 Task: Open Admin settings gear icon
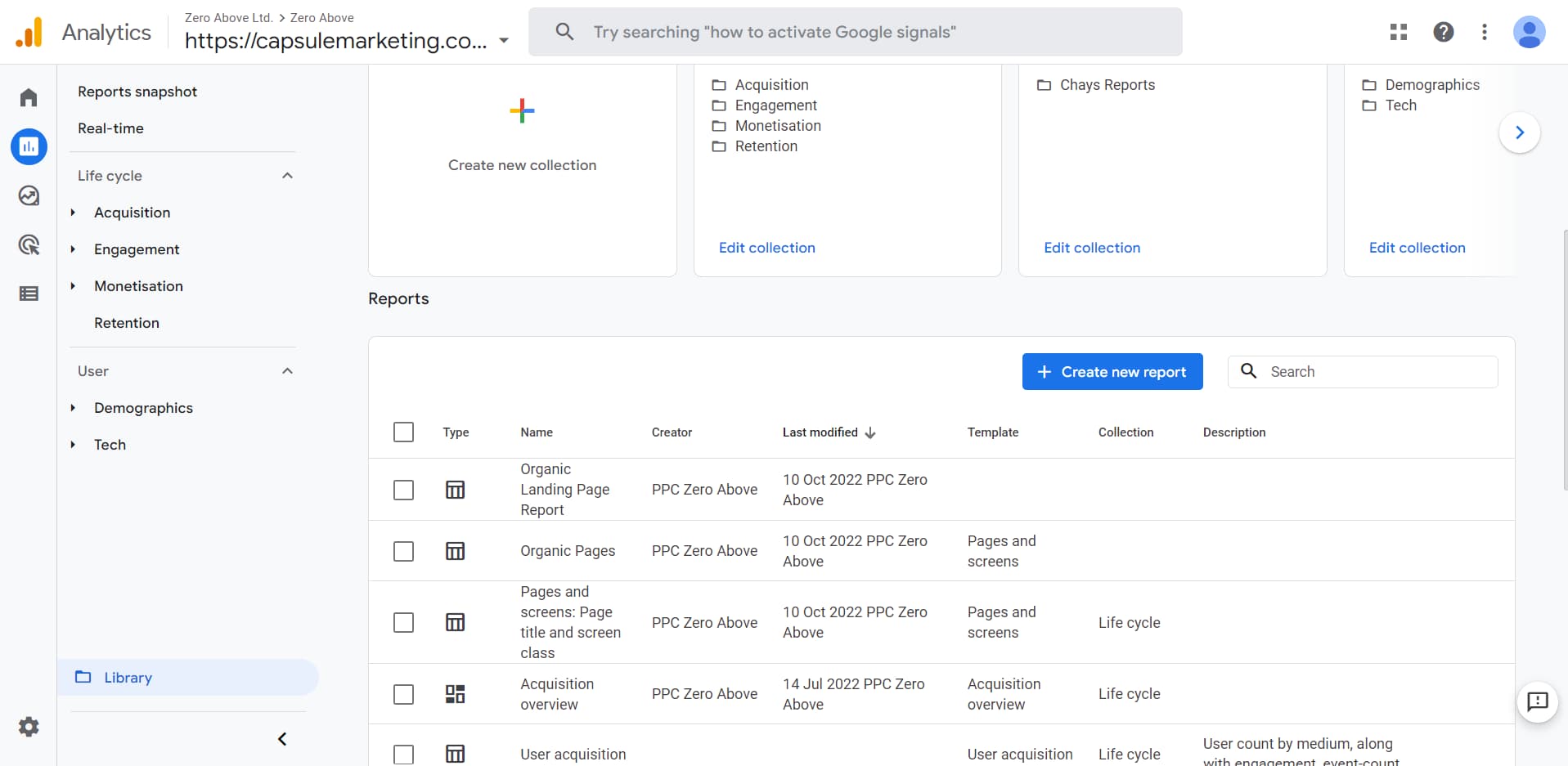29,727
